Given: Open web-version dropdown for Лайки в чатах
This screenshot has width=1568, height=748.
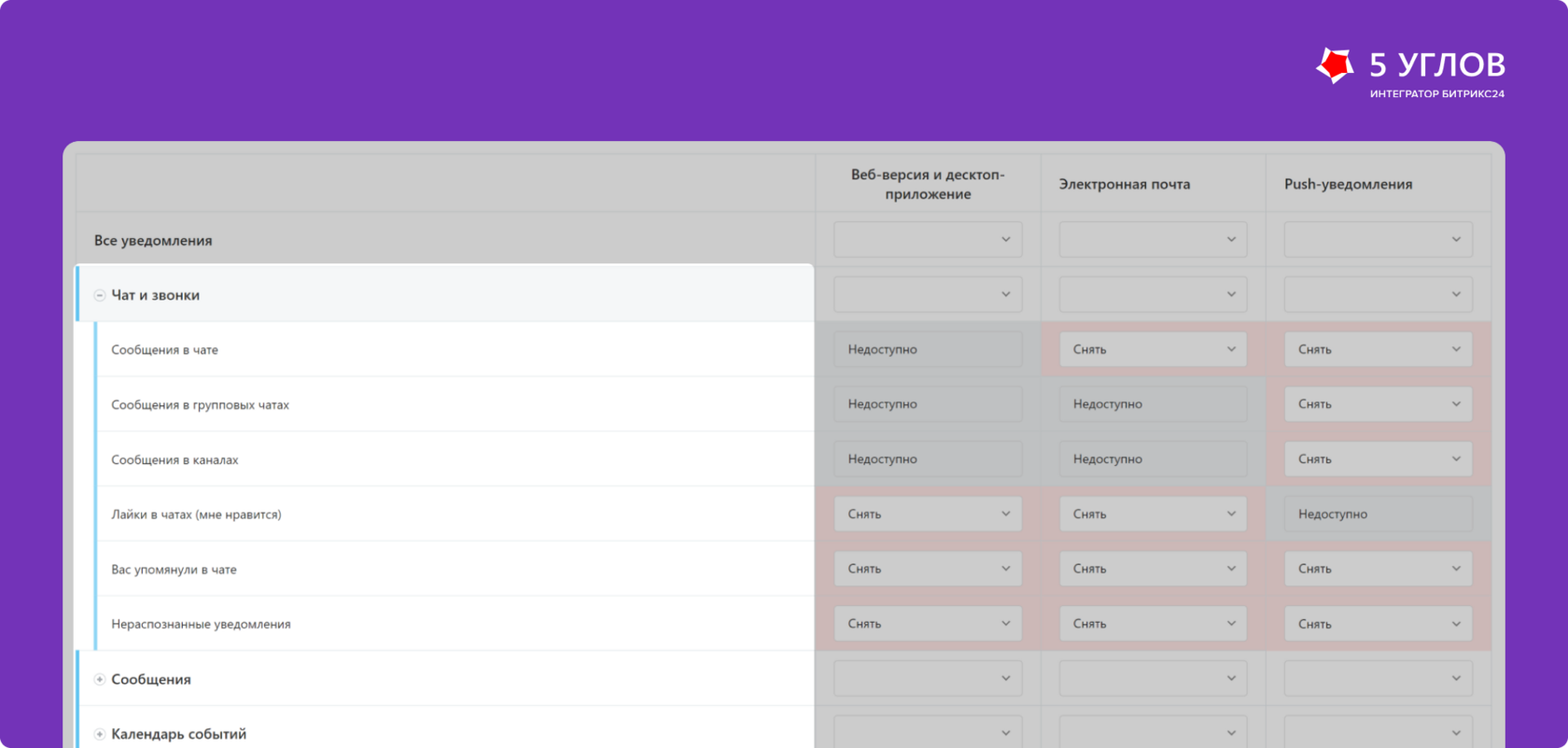Looking at the screenshot, I should [928, 514].
